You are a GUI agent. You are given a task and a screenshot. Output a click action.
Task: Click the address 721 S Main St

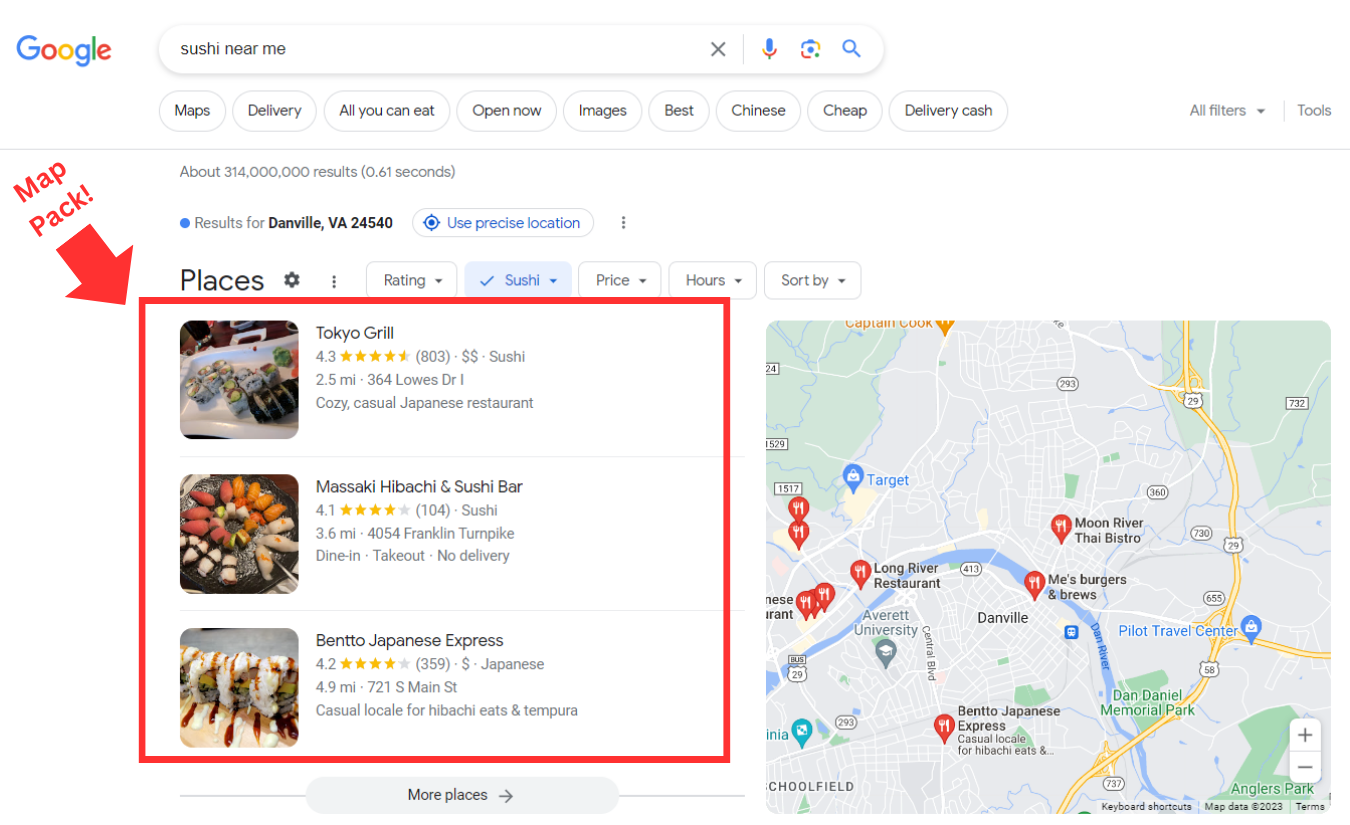pos(412,688)
